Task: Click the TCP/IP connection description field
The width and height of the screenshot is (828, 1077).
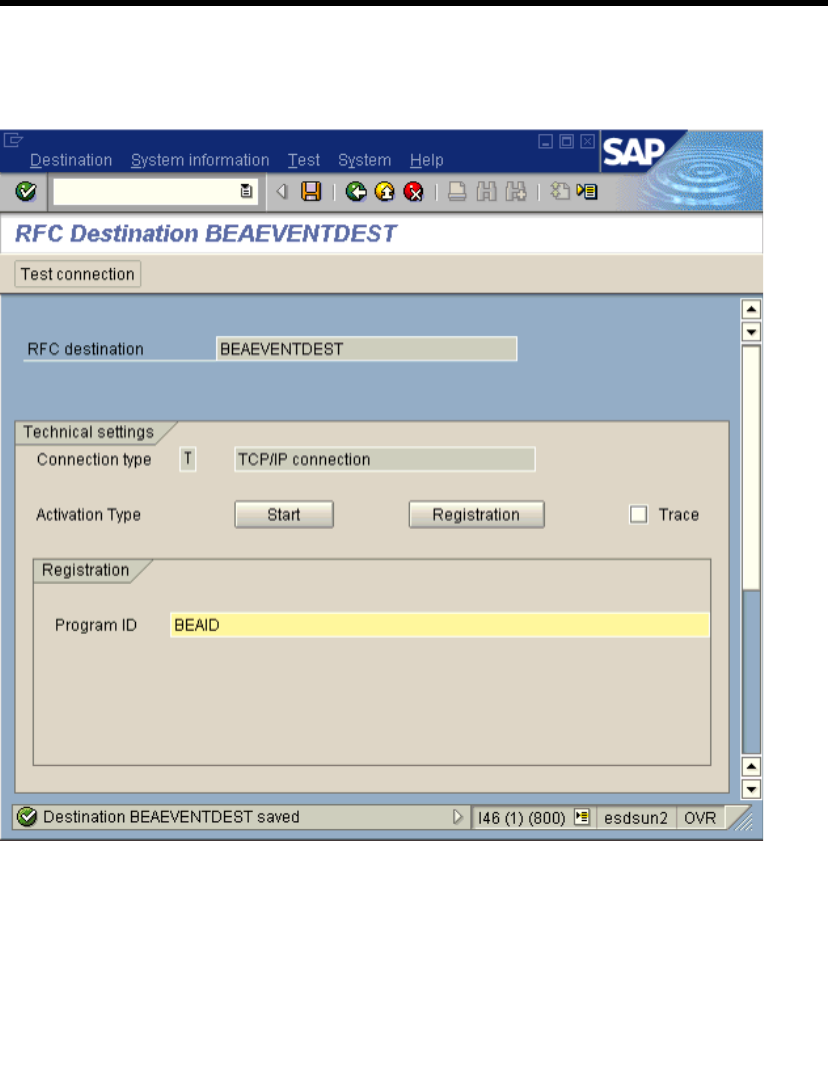Action: coord(385,459)
